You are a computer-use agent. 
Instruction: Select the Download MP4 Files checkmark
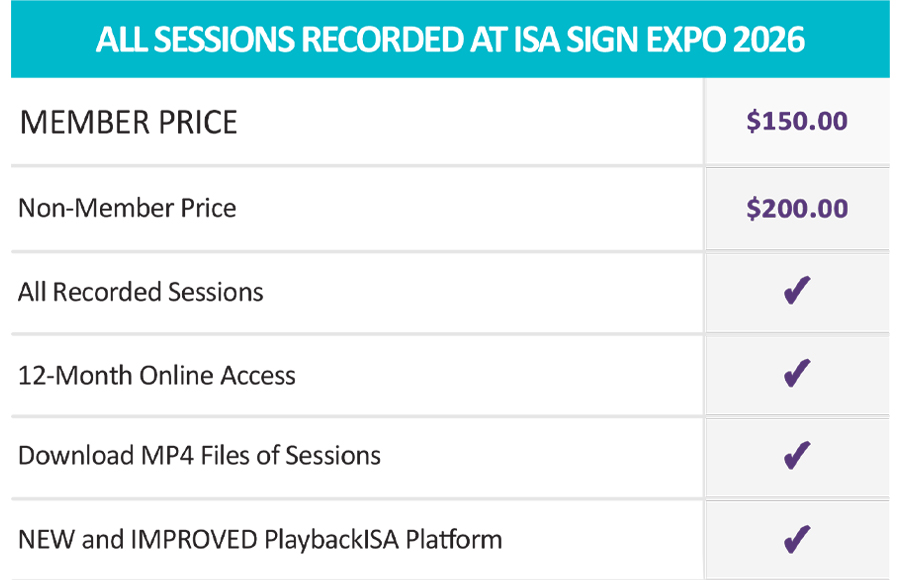pos(796,456)
